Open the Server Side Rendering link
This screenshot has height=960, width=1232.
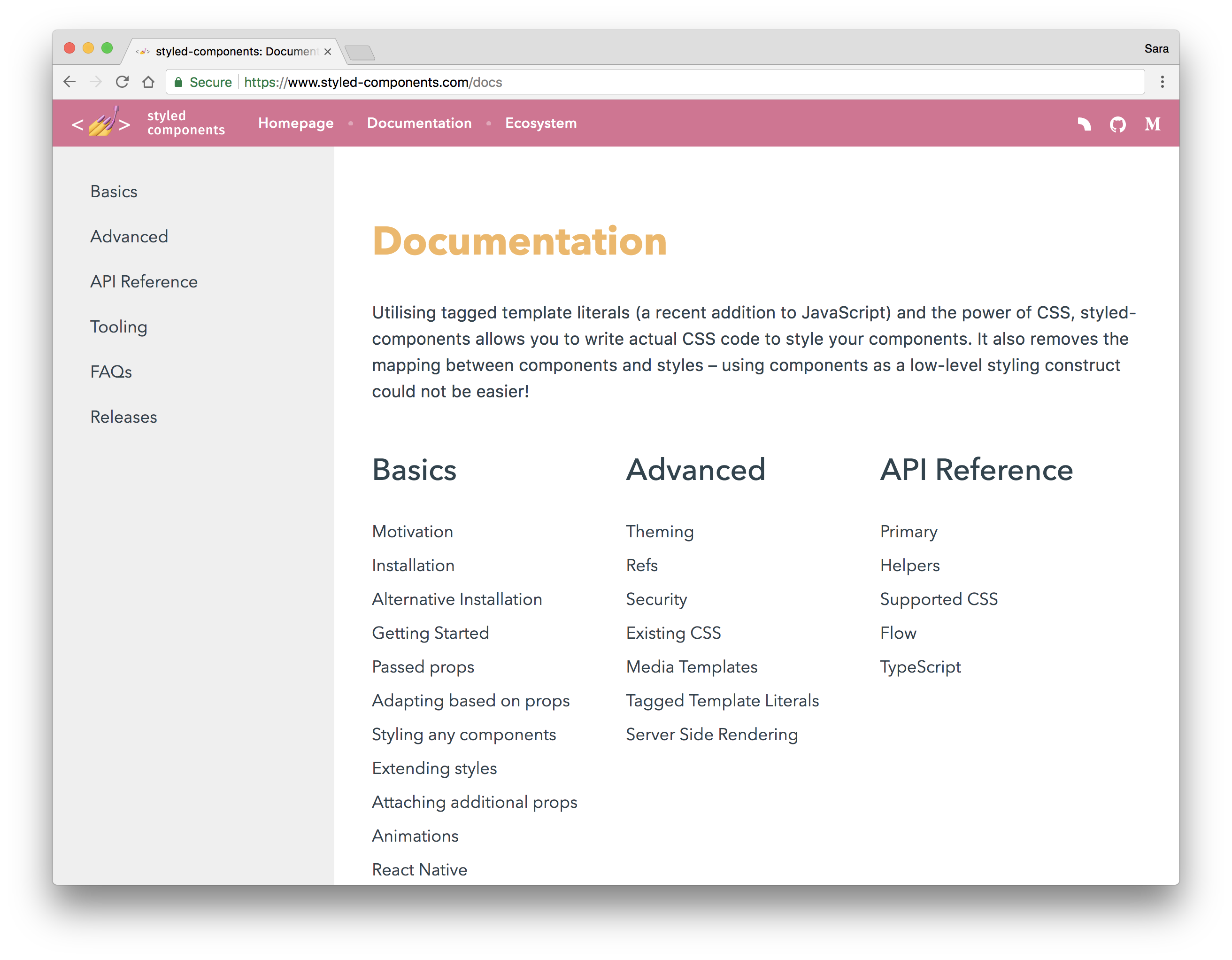tap(712, 734)
